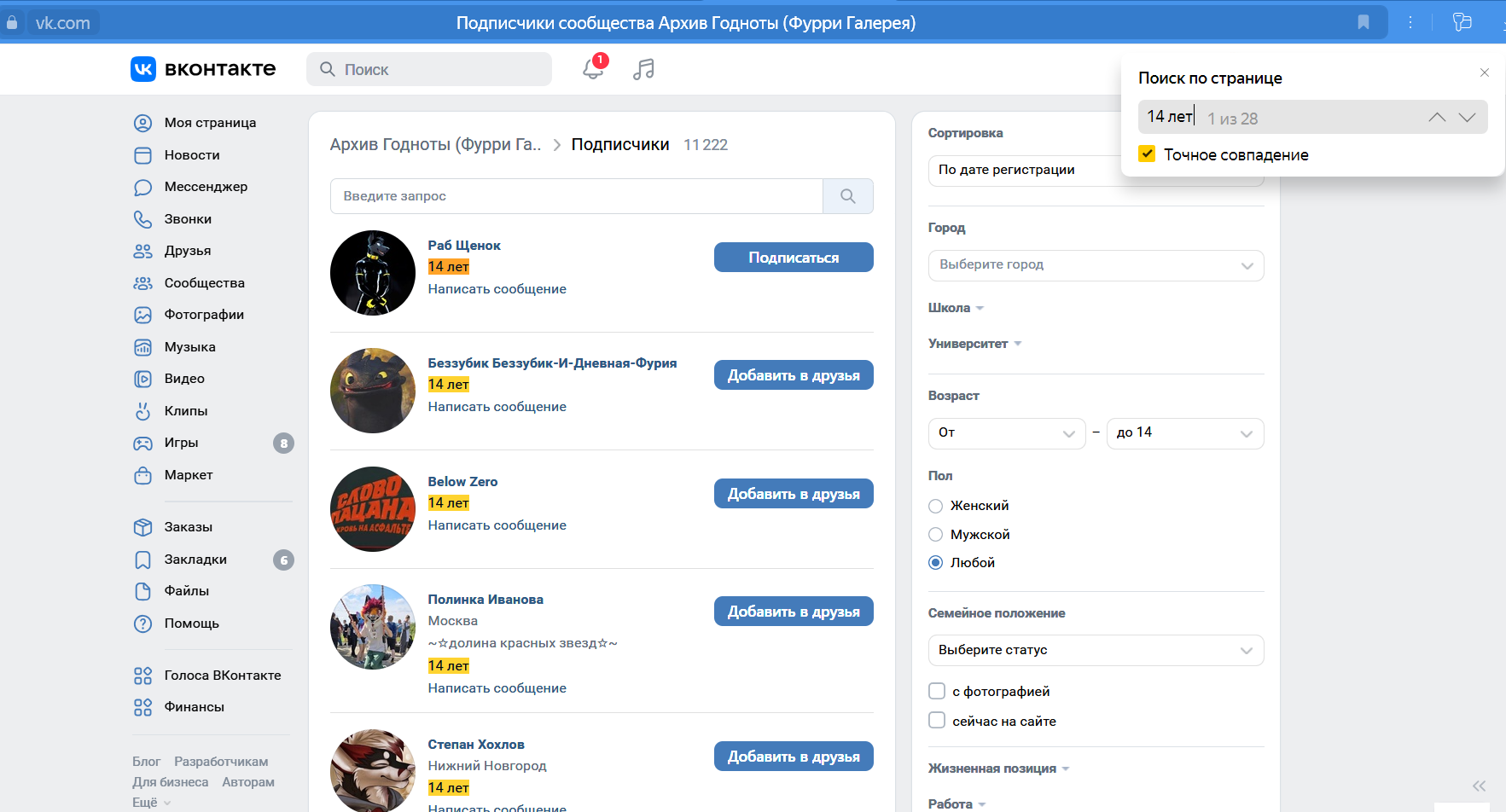Collapse the right panel with double chevron
This screenshot has height=812, width=1506.
(1479, 786)
